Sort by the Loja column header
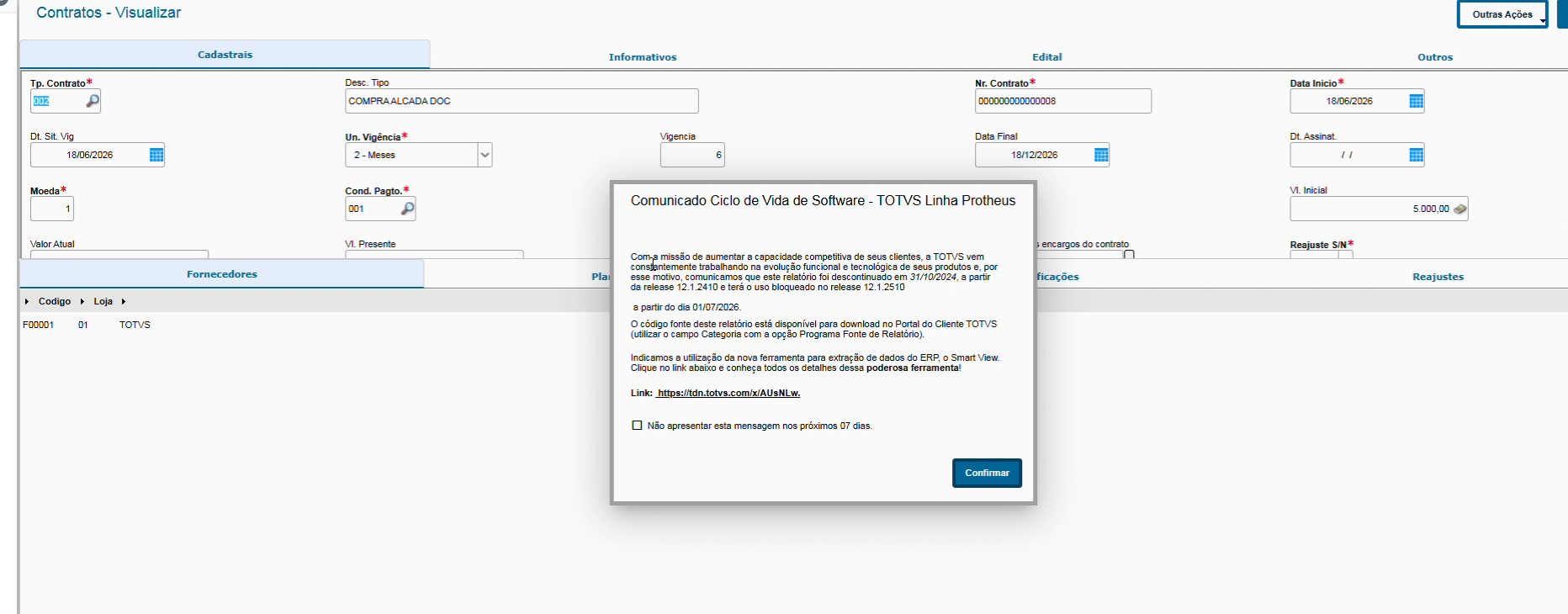The height and width of the screenshot is (614, 1568). point(103,301)
